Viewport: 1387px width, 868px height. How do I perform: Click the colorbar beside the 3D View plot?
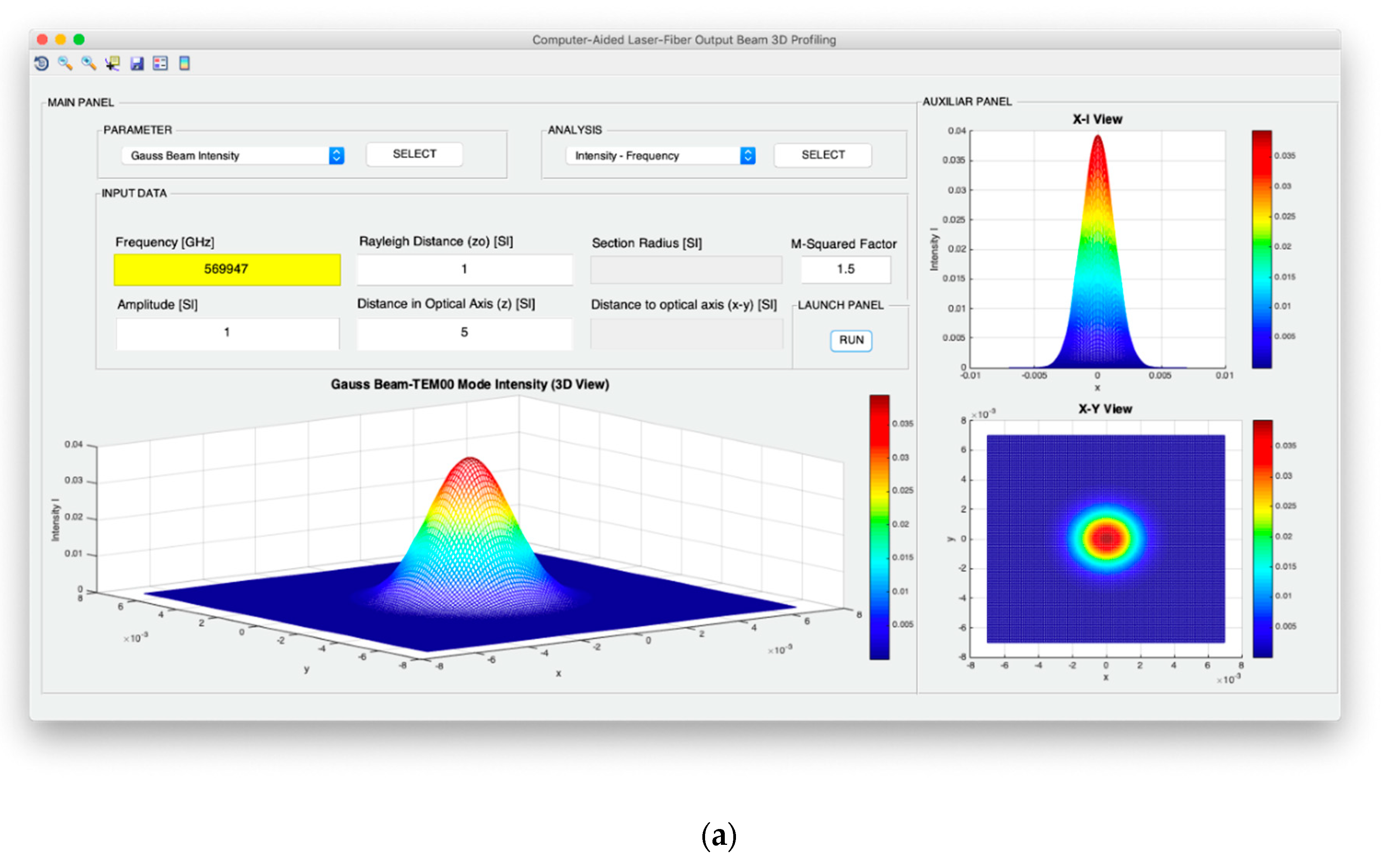tap(879, 526)
